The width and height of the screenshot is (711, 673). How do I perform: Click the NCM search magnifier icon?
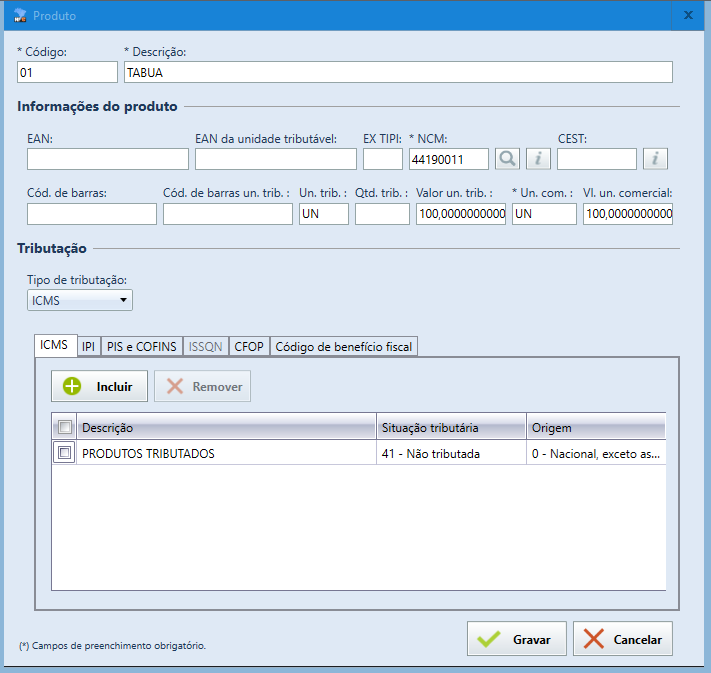tap(507, 159)
